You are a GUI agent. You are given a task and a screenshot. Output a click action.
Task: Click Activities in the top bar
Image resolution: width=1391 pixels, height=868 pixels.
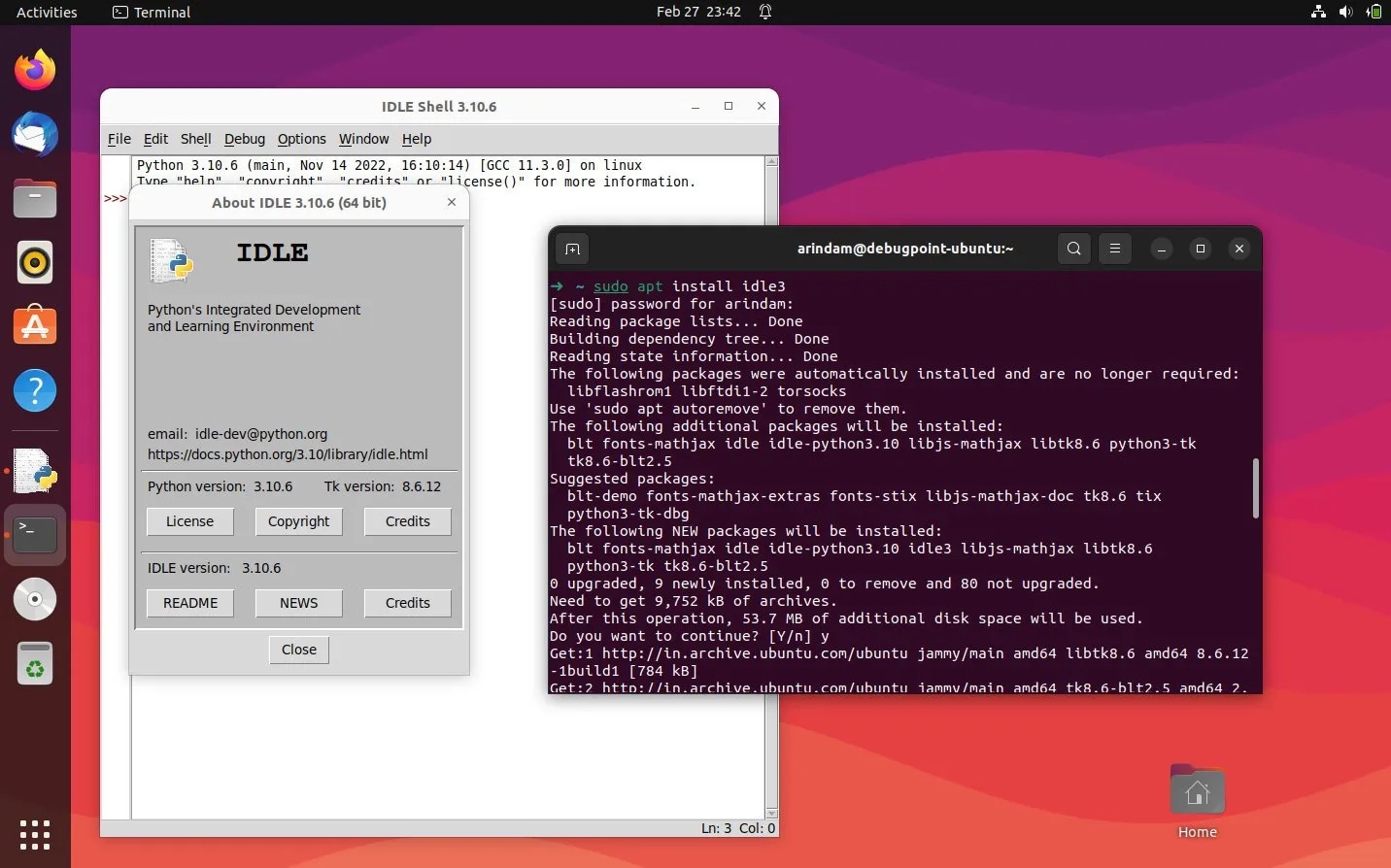point(46,12)
